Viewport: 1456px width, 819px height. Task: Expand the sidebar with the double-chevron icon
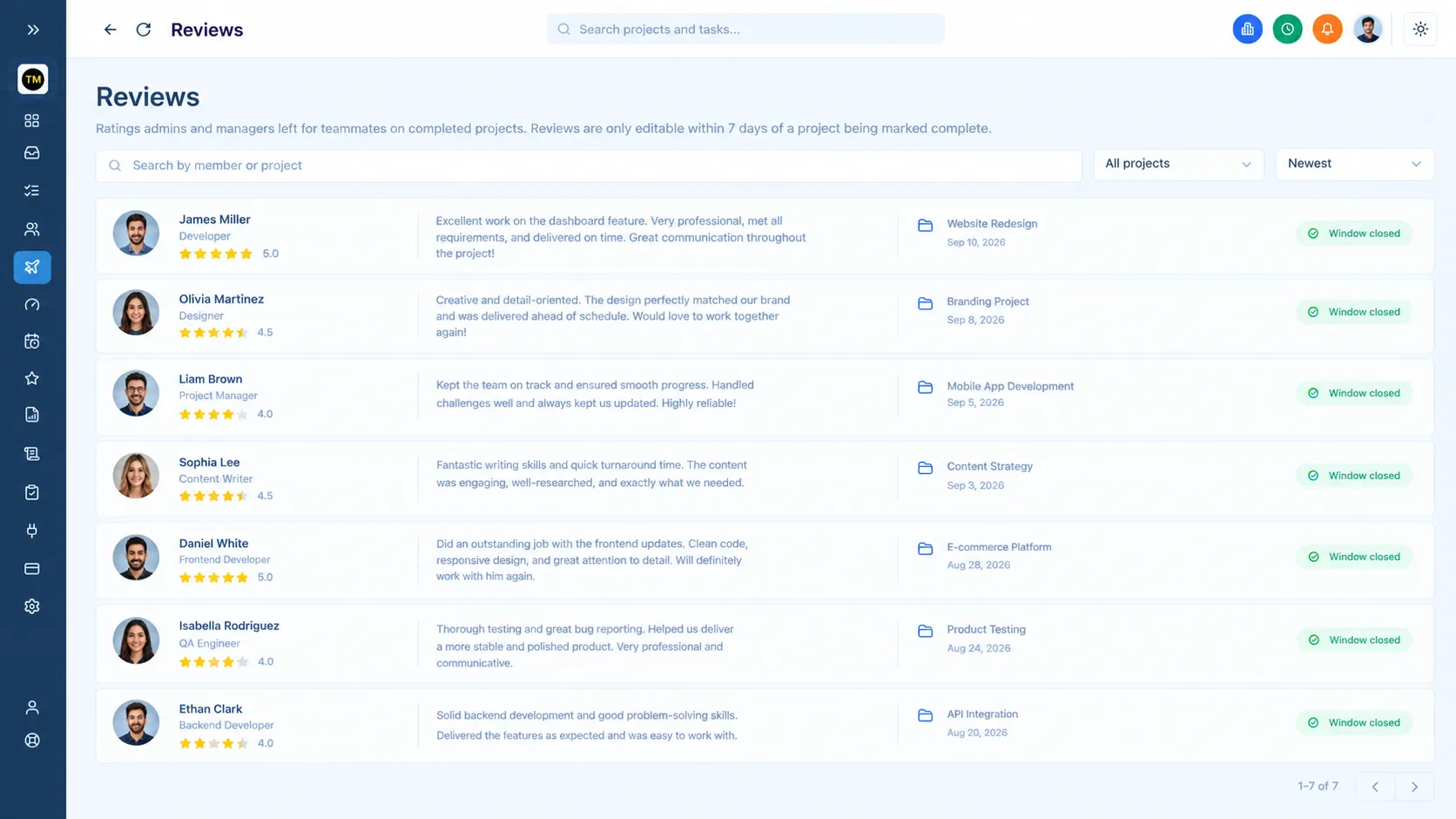(x=33, y=30)
